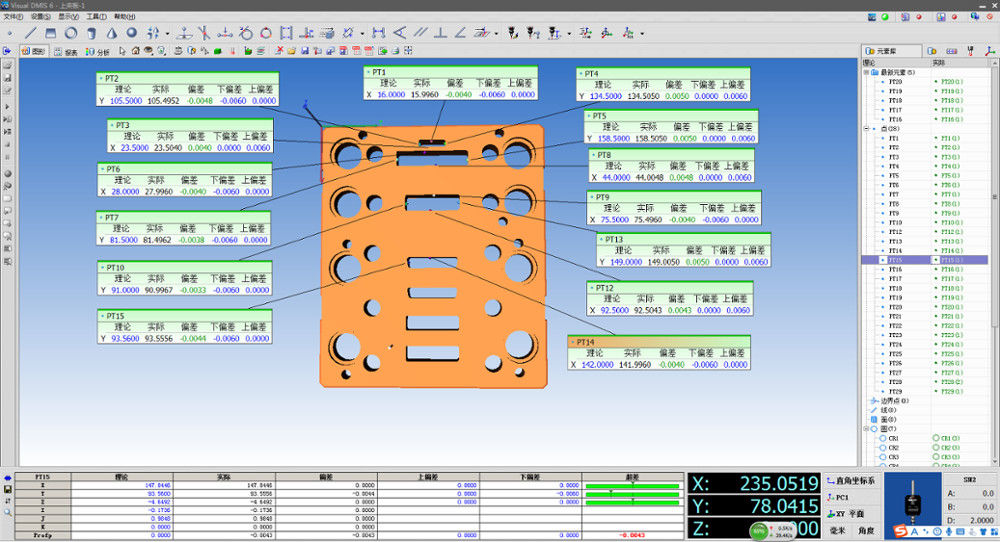Viewport: 1000px width, 542px height.
Task: Click the plane feature tool
Action: coord(50,33)
